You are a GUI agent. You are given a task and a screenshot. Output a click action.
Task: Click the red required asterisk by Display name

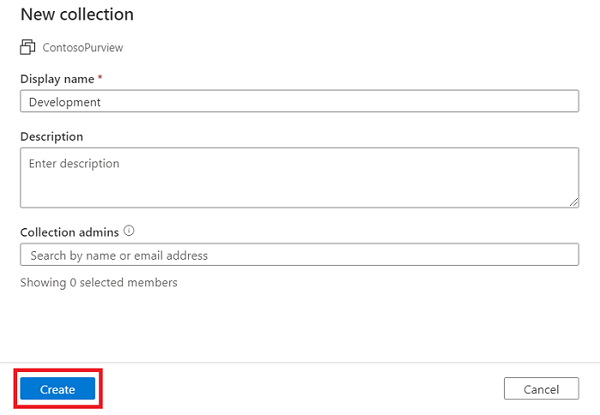pyautogui.click(x=98, y=79)
